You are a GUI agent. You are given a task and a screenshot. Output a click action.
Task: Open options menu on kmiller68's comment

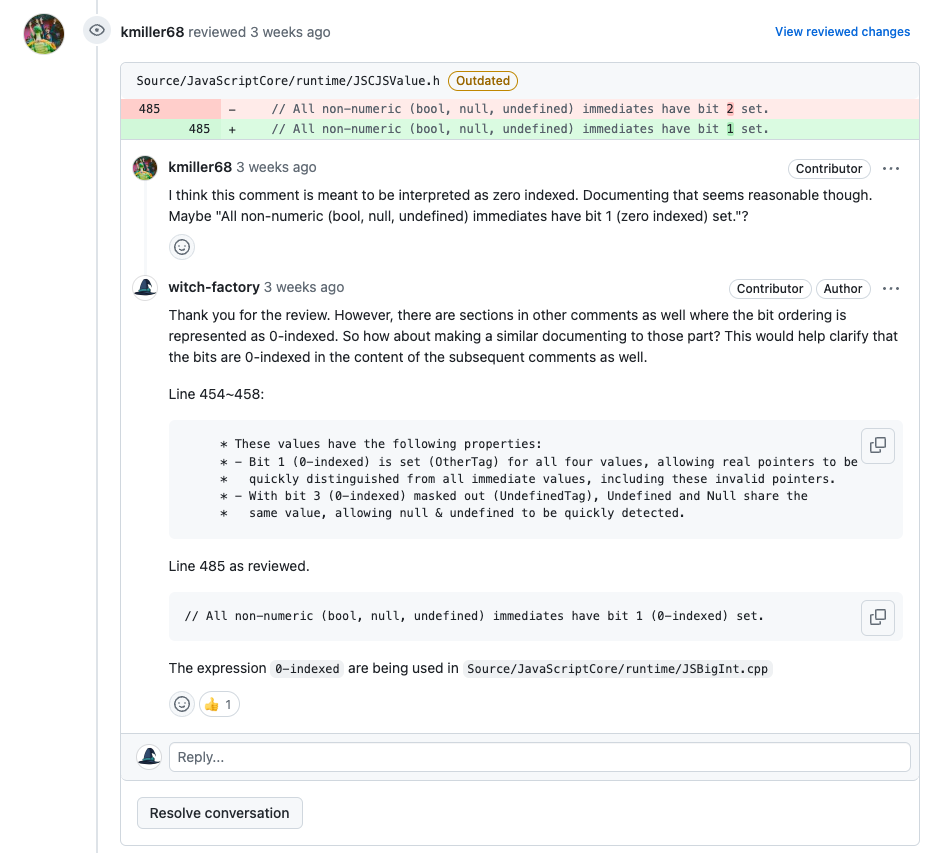pyautogui.click(x=891, y=168)
